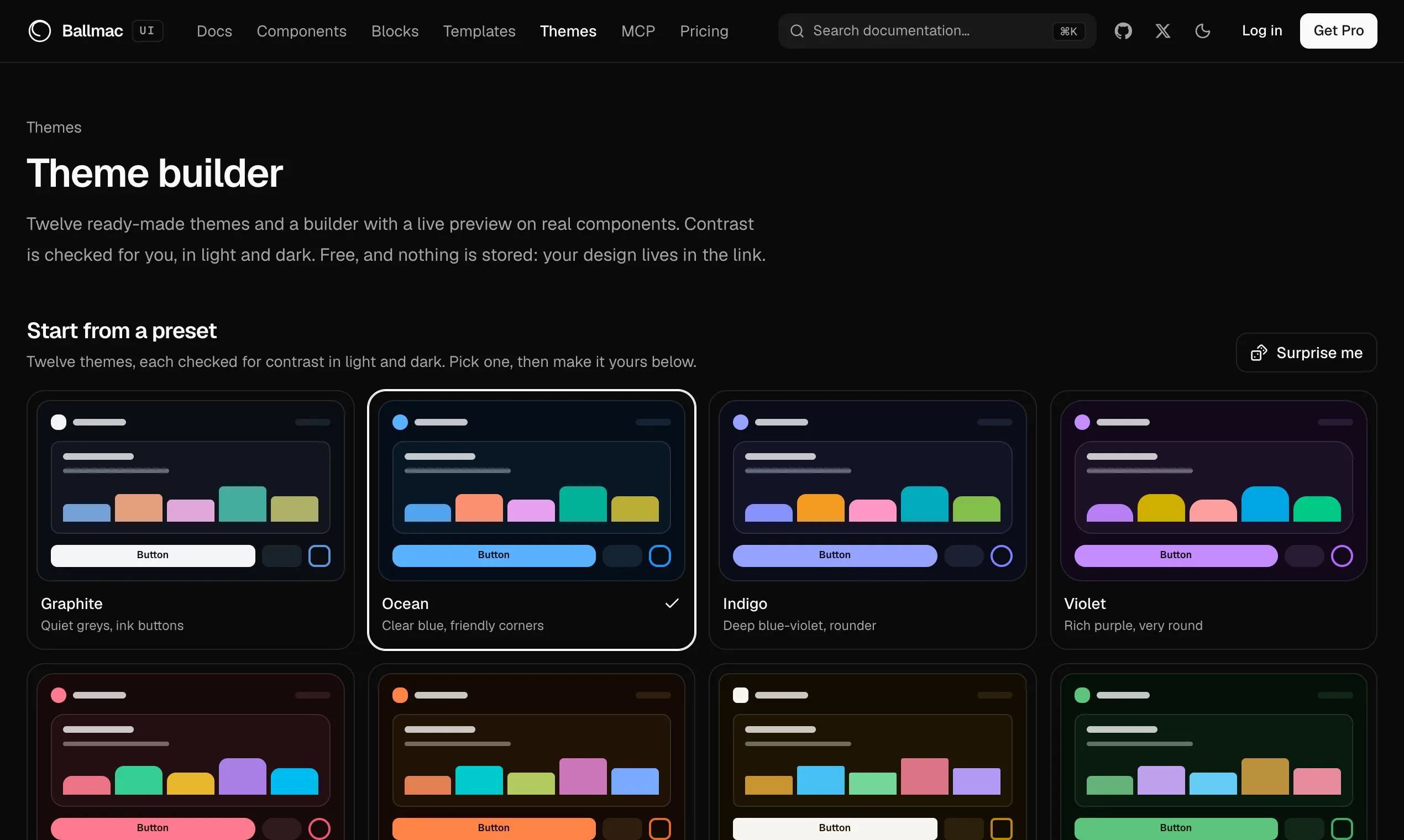Click the Surprise me button

pos(1306,353)
